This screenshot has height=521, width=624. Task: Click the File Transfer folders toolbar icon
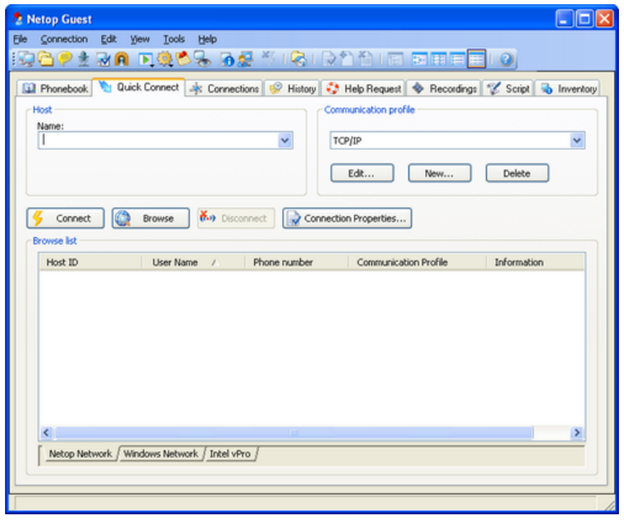(45, 59)
